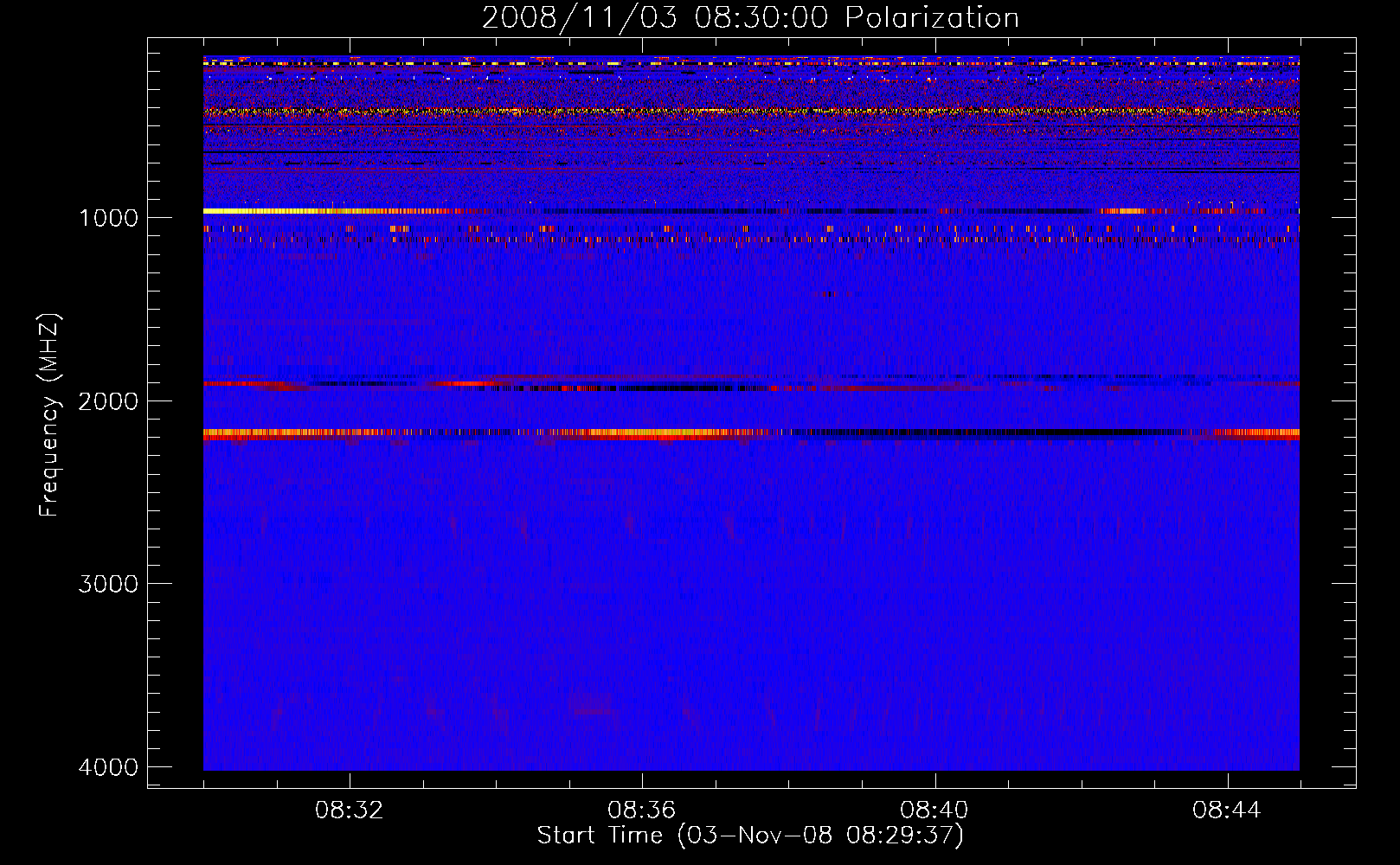Click the 1000 frequency tick label
1400x865 pixels.
tap(108, 217)
